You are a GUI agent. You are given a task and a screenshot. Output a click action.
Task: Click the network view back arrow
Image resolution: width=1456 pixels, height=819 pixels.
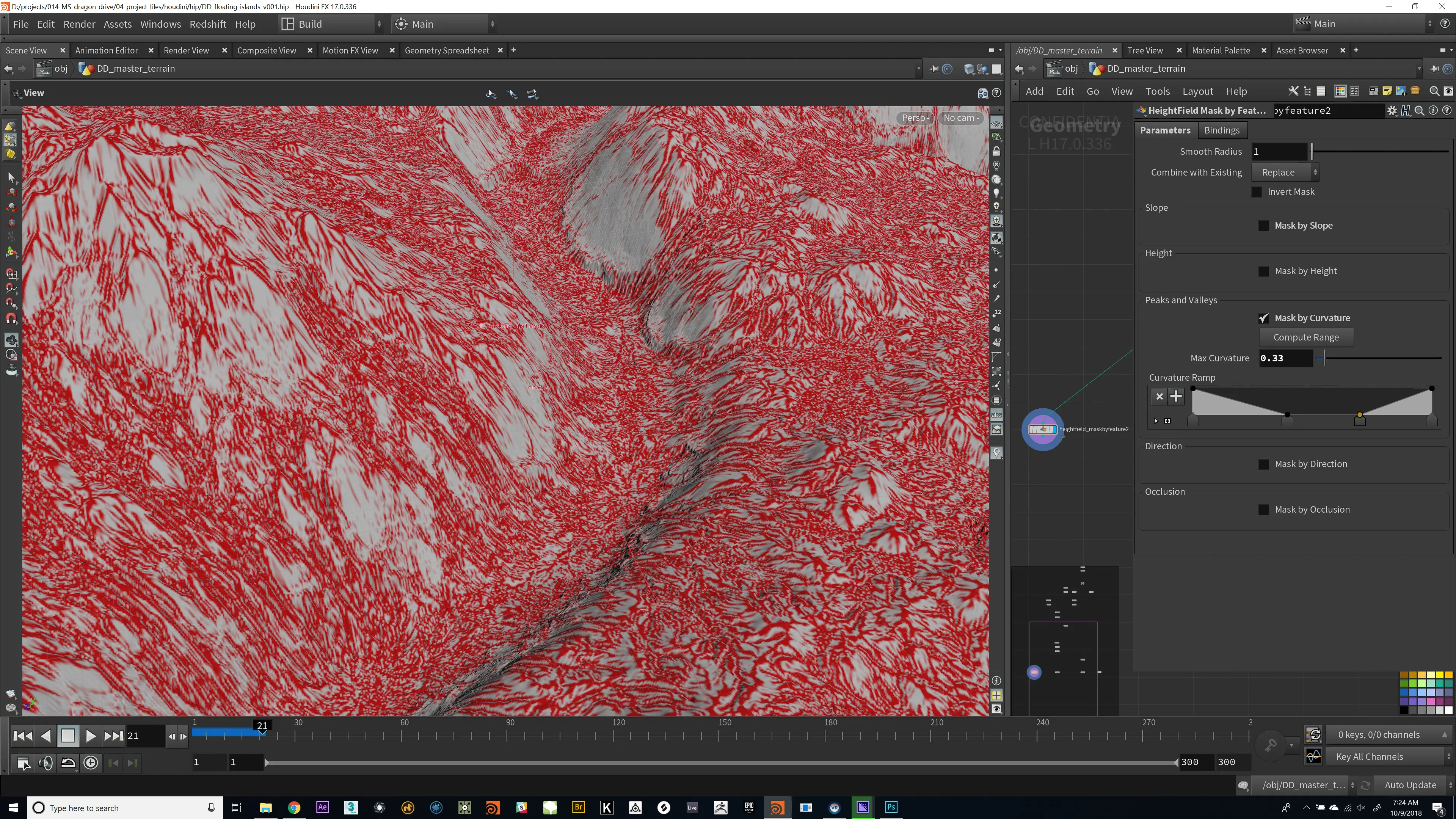tap(1019, 69)
